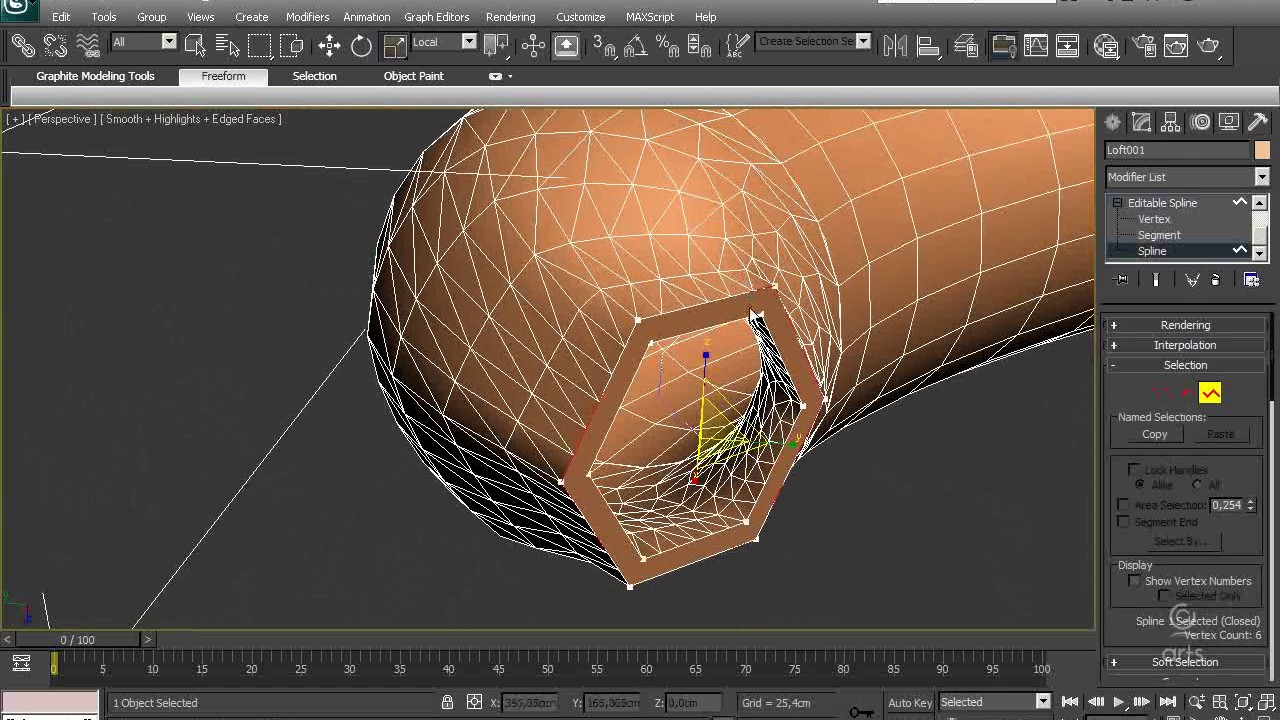Open the Layer Manager
This screenshot has height=720, width=1280.
pyautogui.click(x=966, y=44)
